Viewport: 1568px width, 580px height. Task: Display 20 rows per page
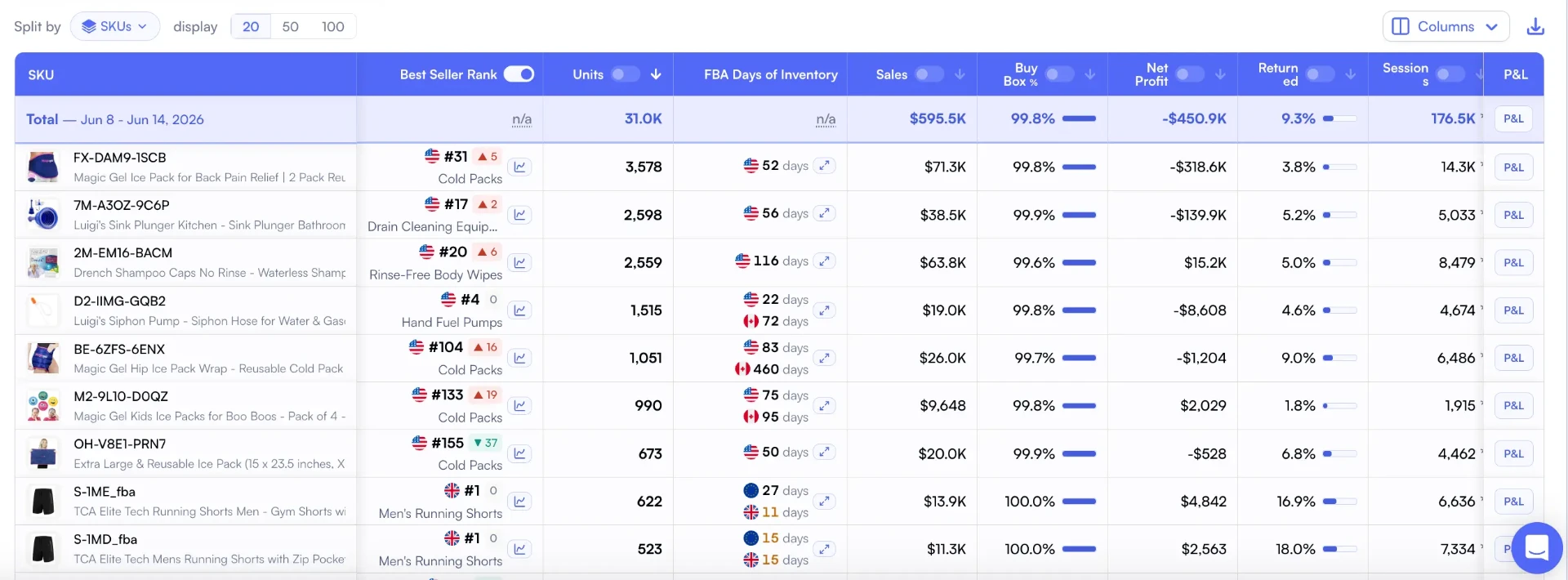pos(251,26)
